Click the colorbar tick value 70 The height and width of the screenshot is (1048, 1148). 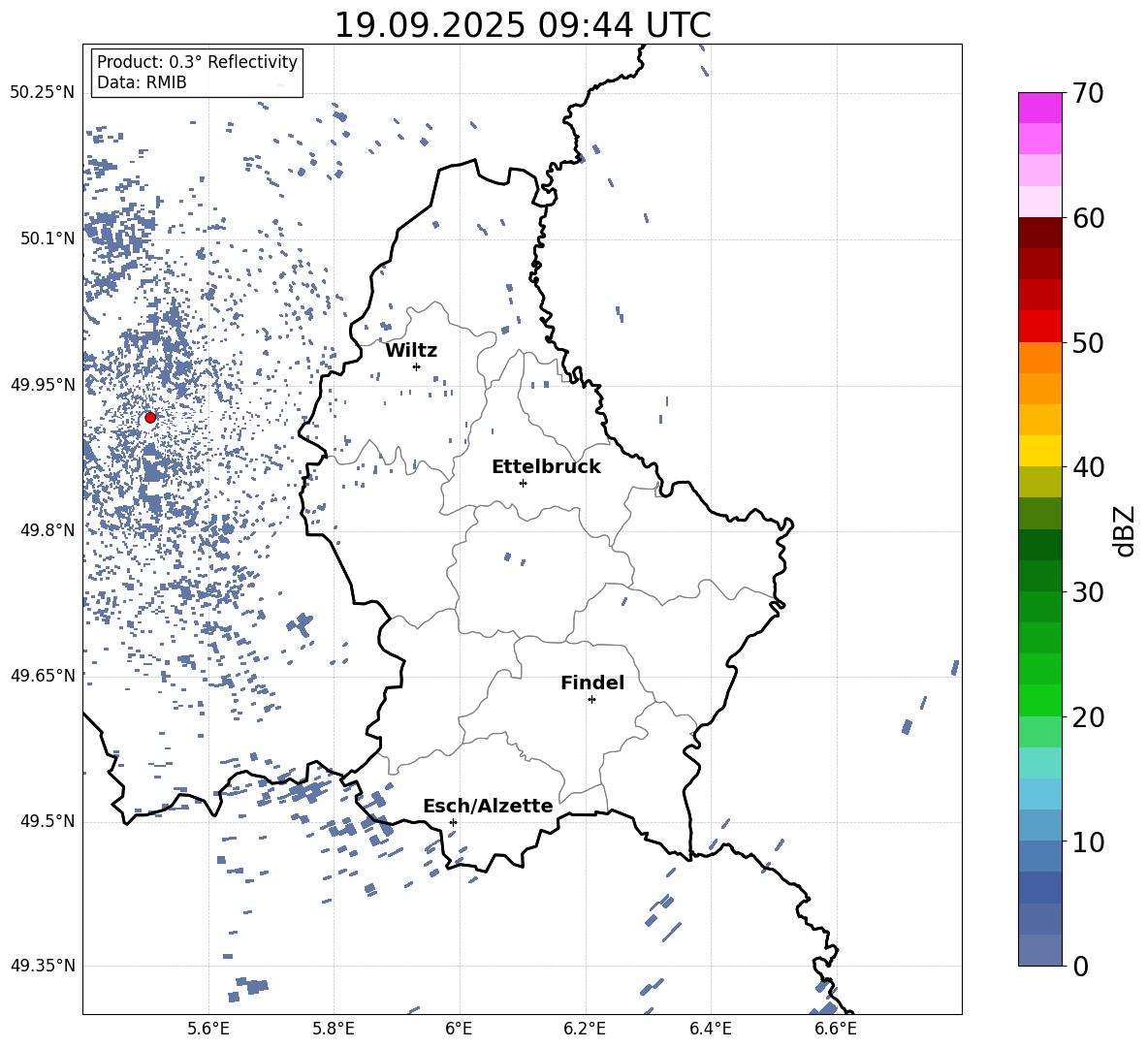(x=1088, y=94)
